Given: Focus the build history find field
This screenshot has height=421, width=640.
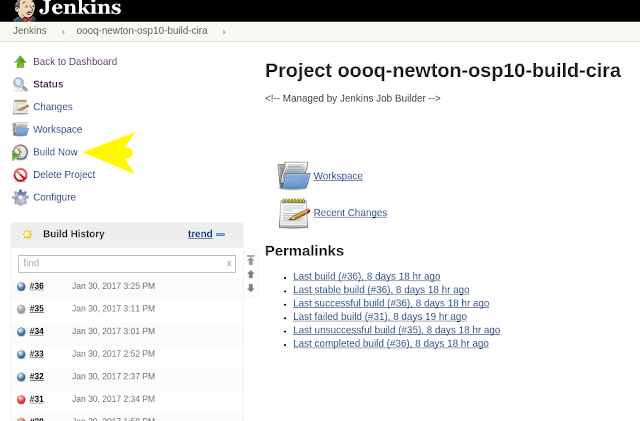Looking at the screenshot, I should tap(127, 264).
